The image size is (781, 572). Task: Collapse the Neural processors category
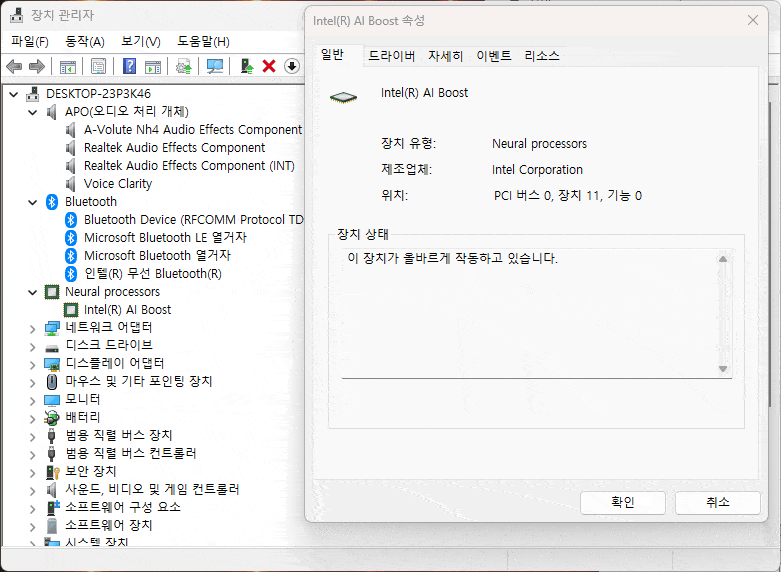tap(33, 292)
